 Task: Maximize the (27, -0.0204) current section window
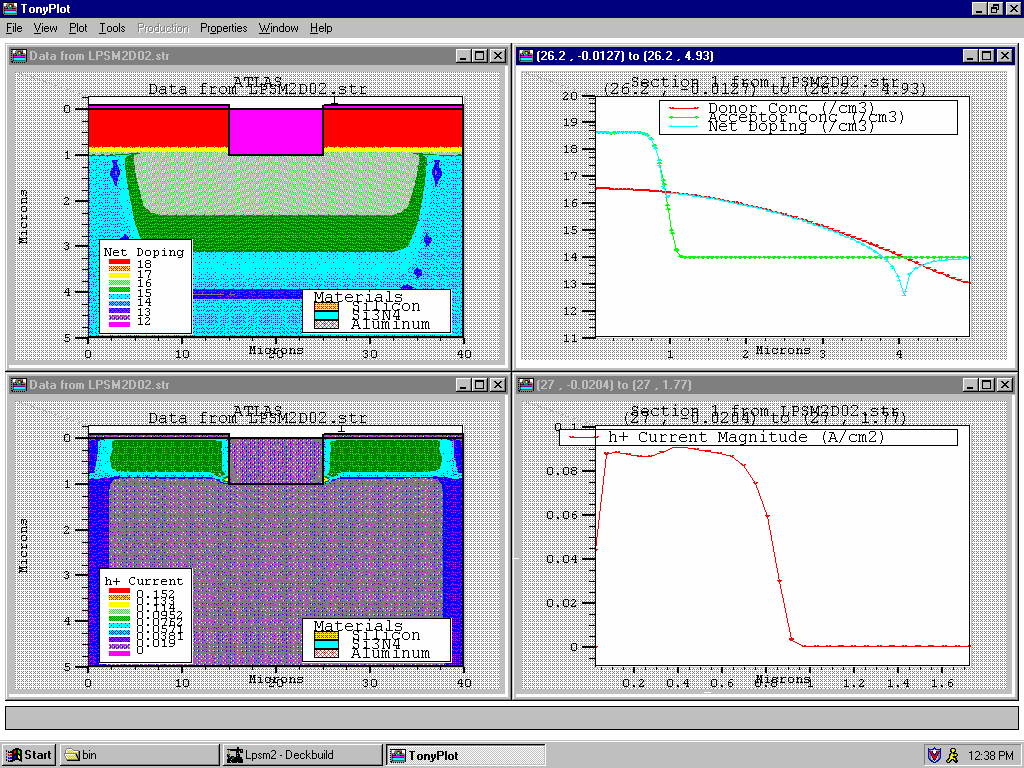click(987, 385)
